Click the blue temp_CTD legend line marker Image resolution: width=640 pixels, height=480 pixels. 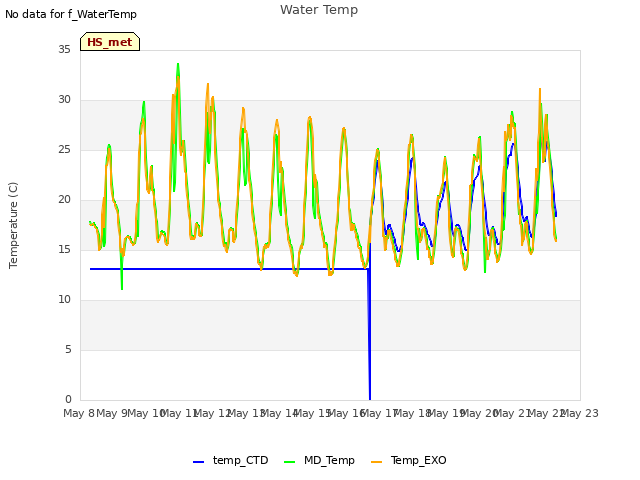coord(198,462)
